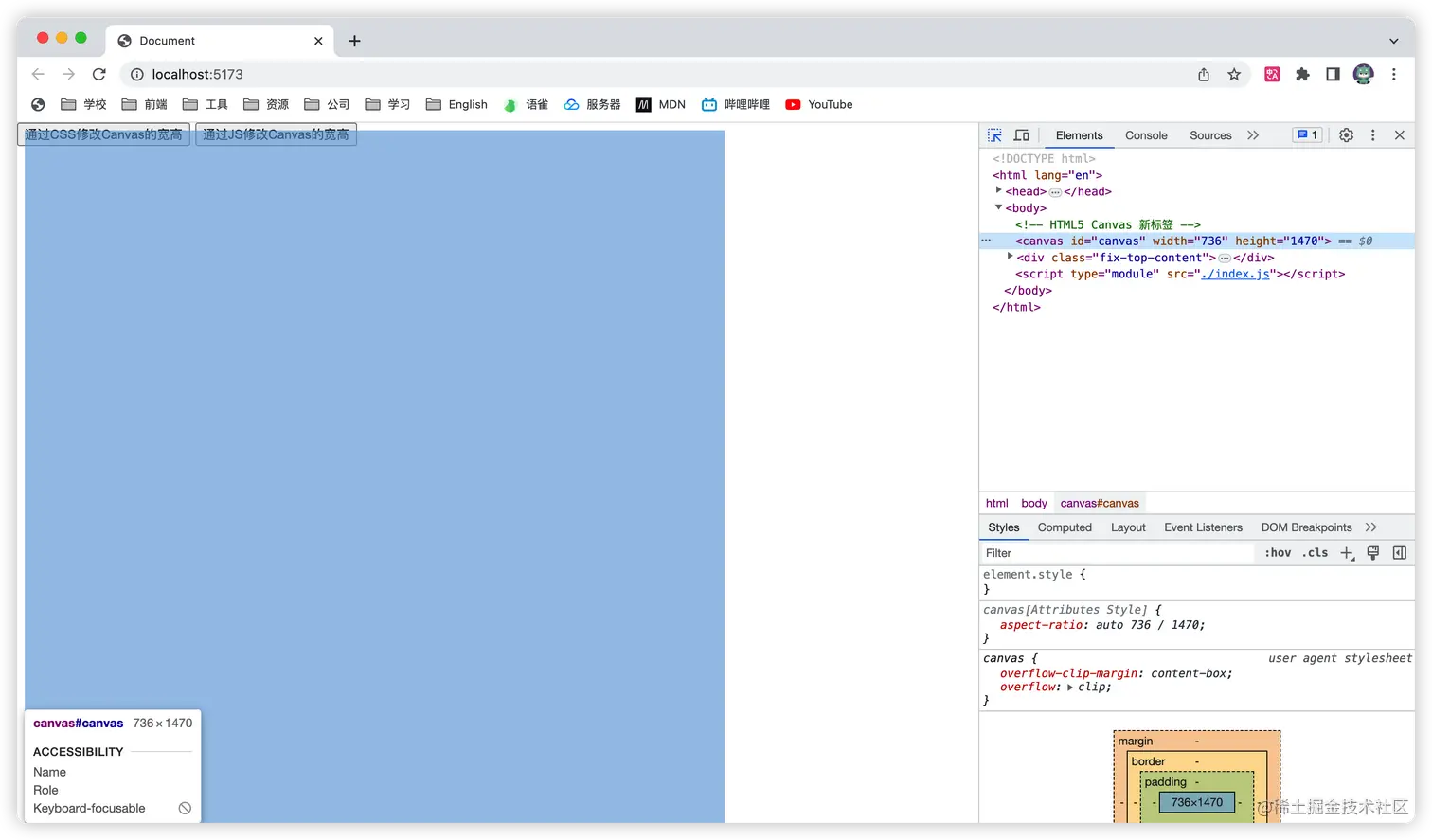This screenshot has width=1432, height=840.
Task: Activate the DevTools element inspector icon
Action: 994,135
